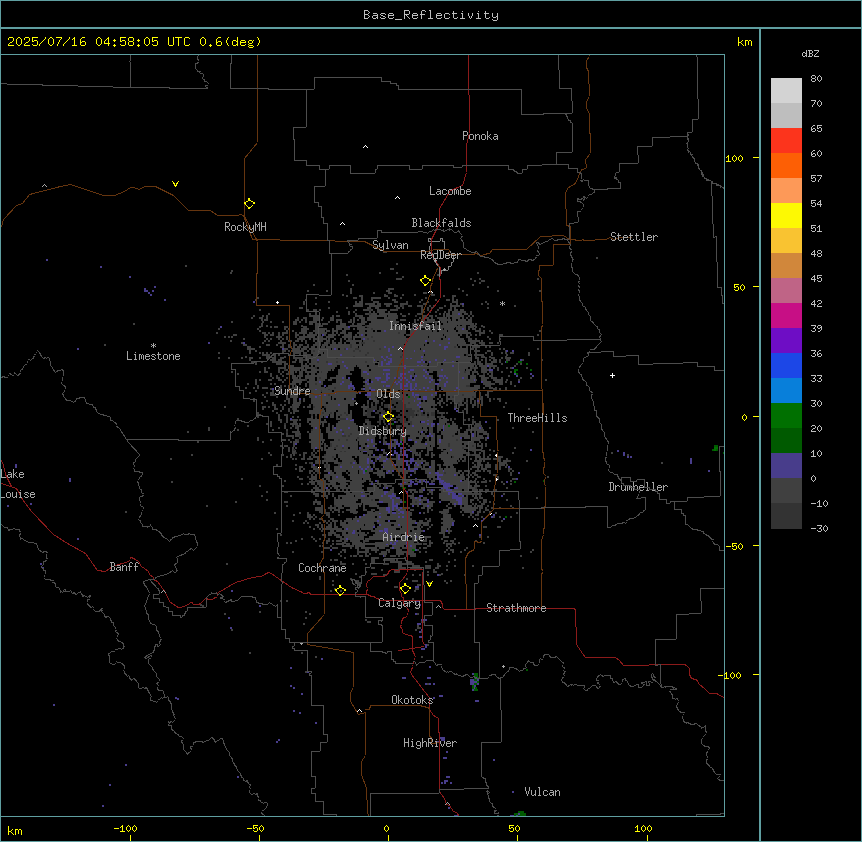
Task: Select the royal blue 36-33 dBZ swatch
Action: coord(786,365)
